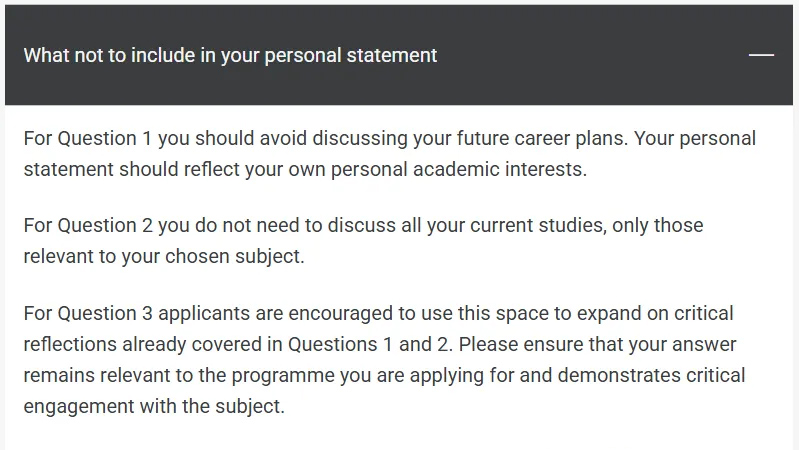
Task: Click "relevant to your chosen subject" text
Action: point(163,256)
